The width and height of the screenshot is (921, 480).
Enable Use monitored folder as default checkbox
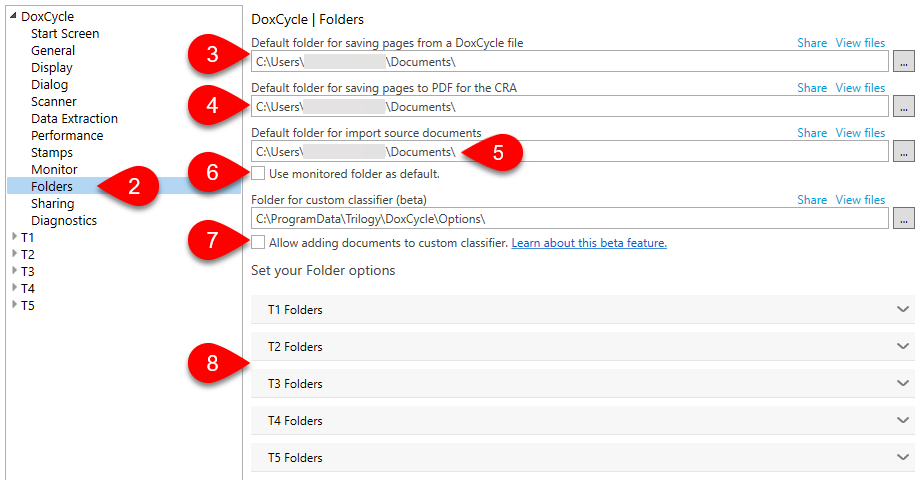click(258, 173)
